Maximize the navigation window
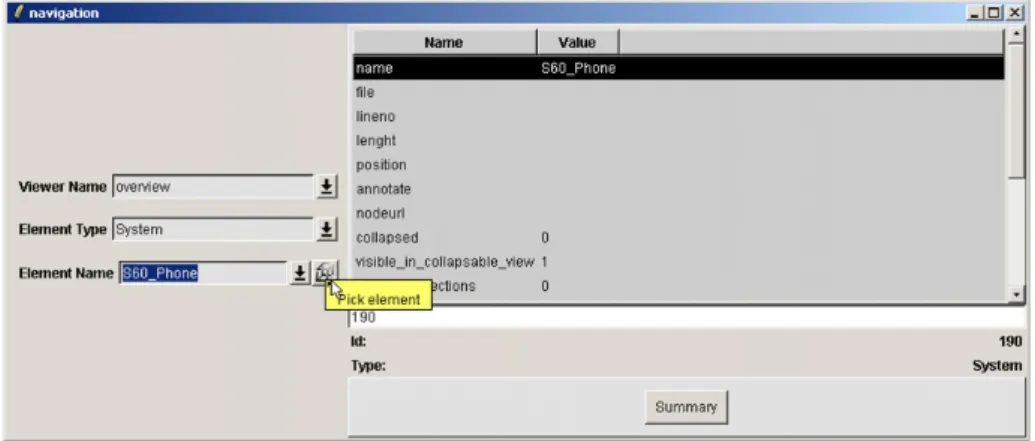The height and width of the screenshot is (441, 1035). pyautogui.click(x=995, y=13)
